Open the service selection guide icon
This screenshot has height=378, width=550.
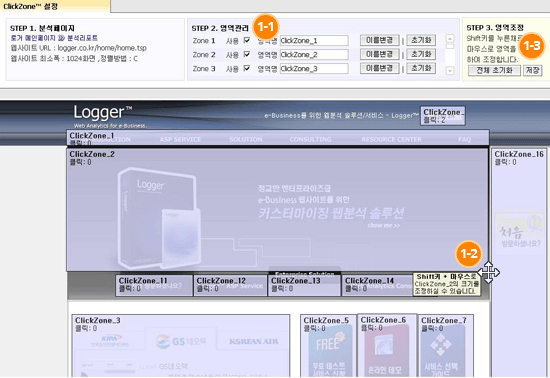[442, 351]
